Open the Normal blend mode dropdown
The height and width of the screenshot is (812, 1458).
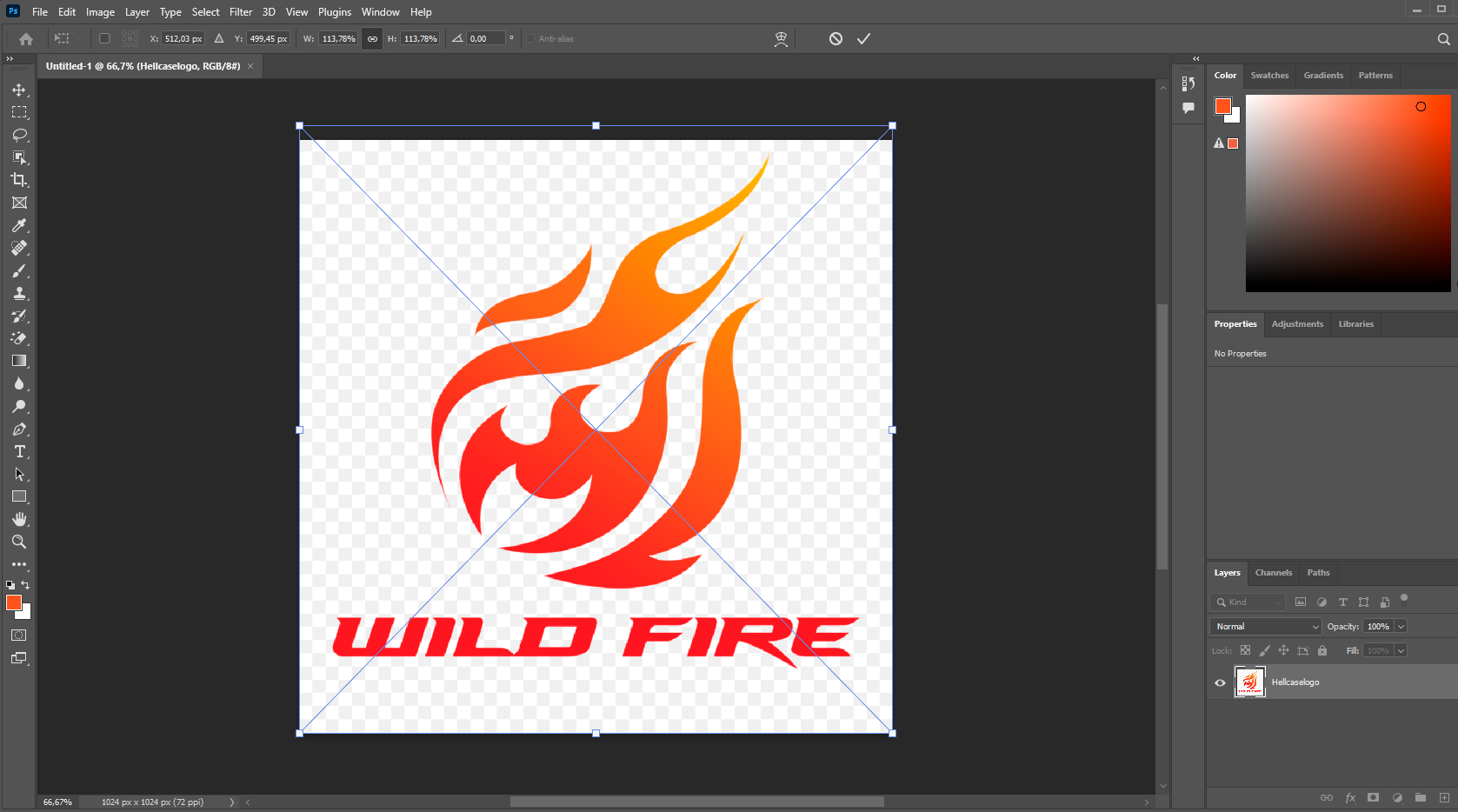click(x=1265, y=626)
